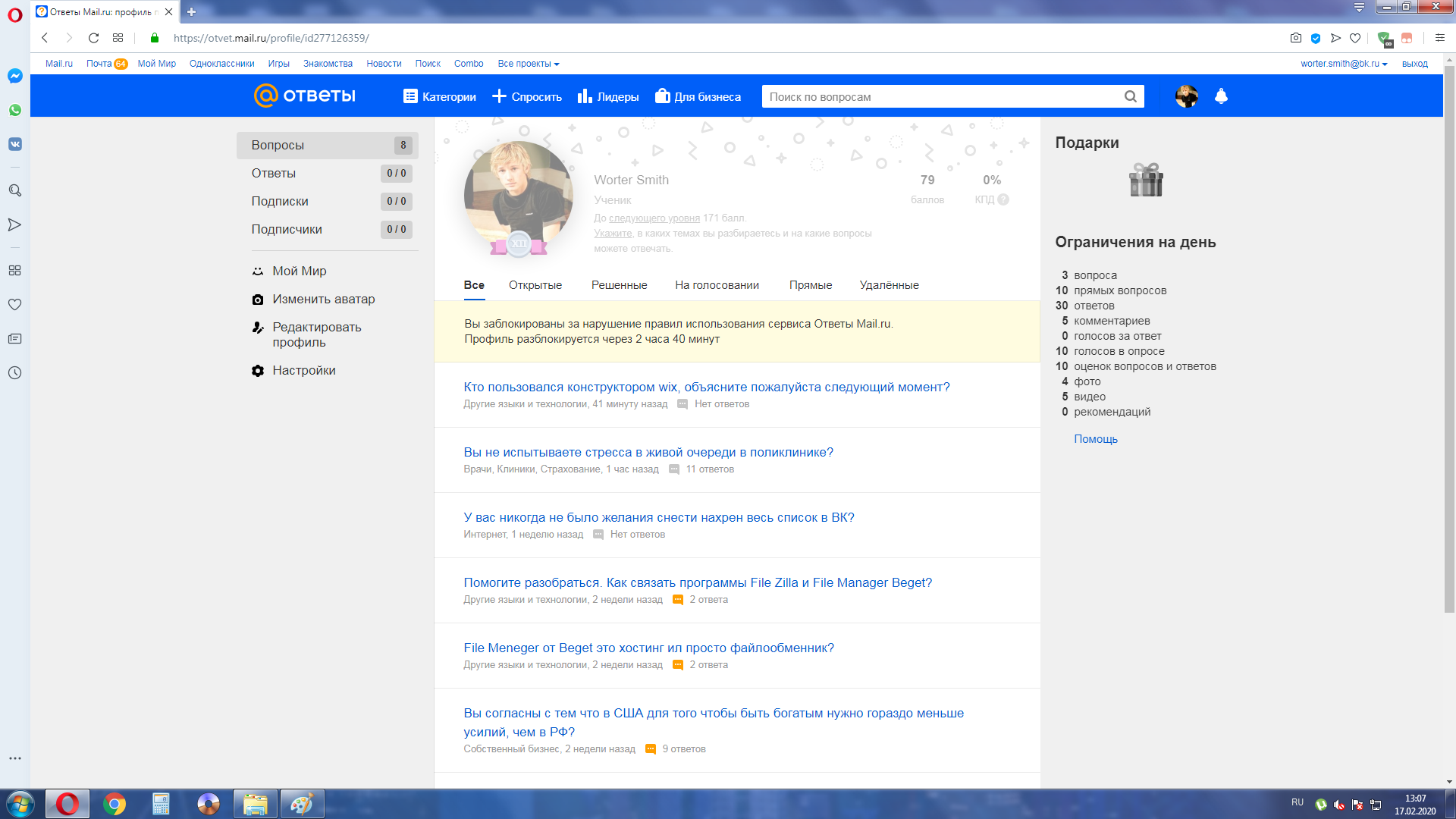Viewport: 1456px width, 819px height.
Task: Click the profile avatar photo
Action: (519, 196)
